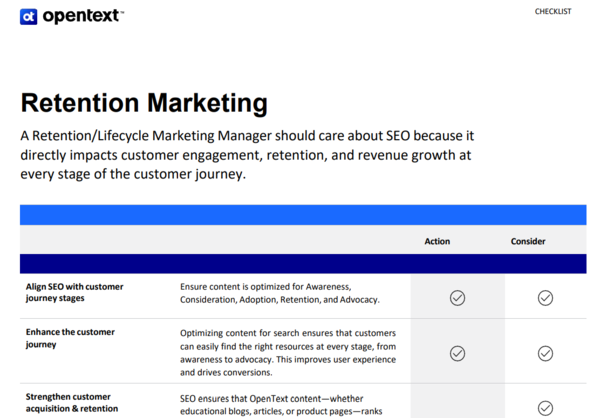This screenshot has height=418, width=600.
Task: Toggle Action checkmark for Align SEO row
Action: [x=457, y=298]
